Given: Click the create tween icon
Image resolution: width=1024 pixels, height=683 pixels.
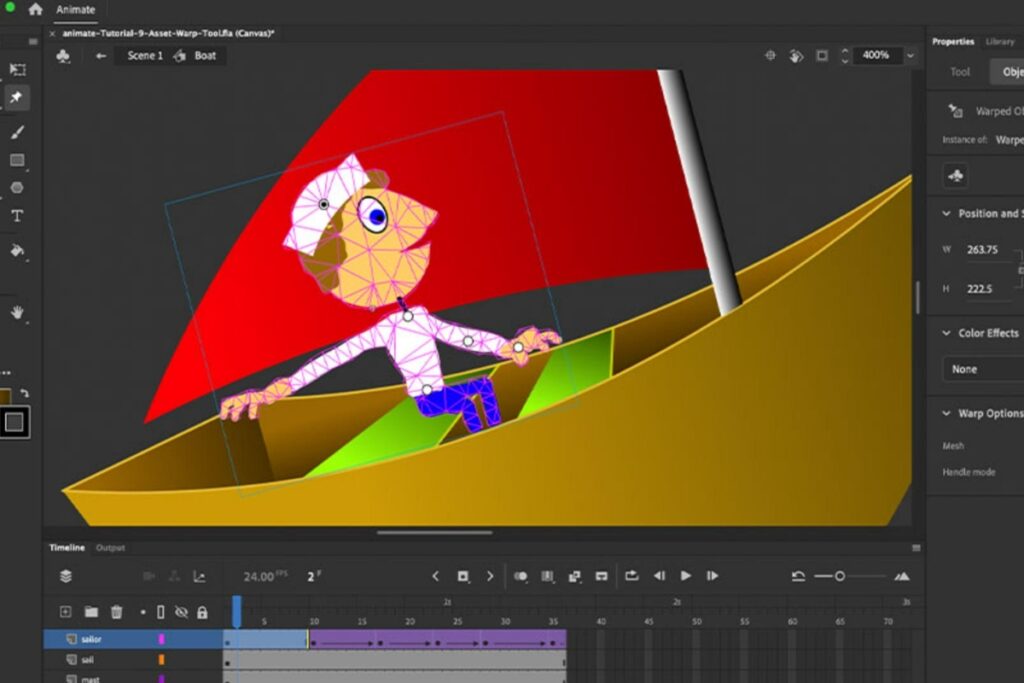Looking at the screenshot, I should tap(575, 576).
